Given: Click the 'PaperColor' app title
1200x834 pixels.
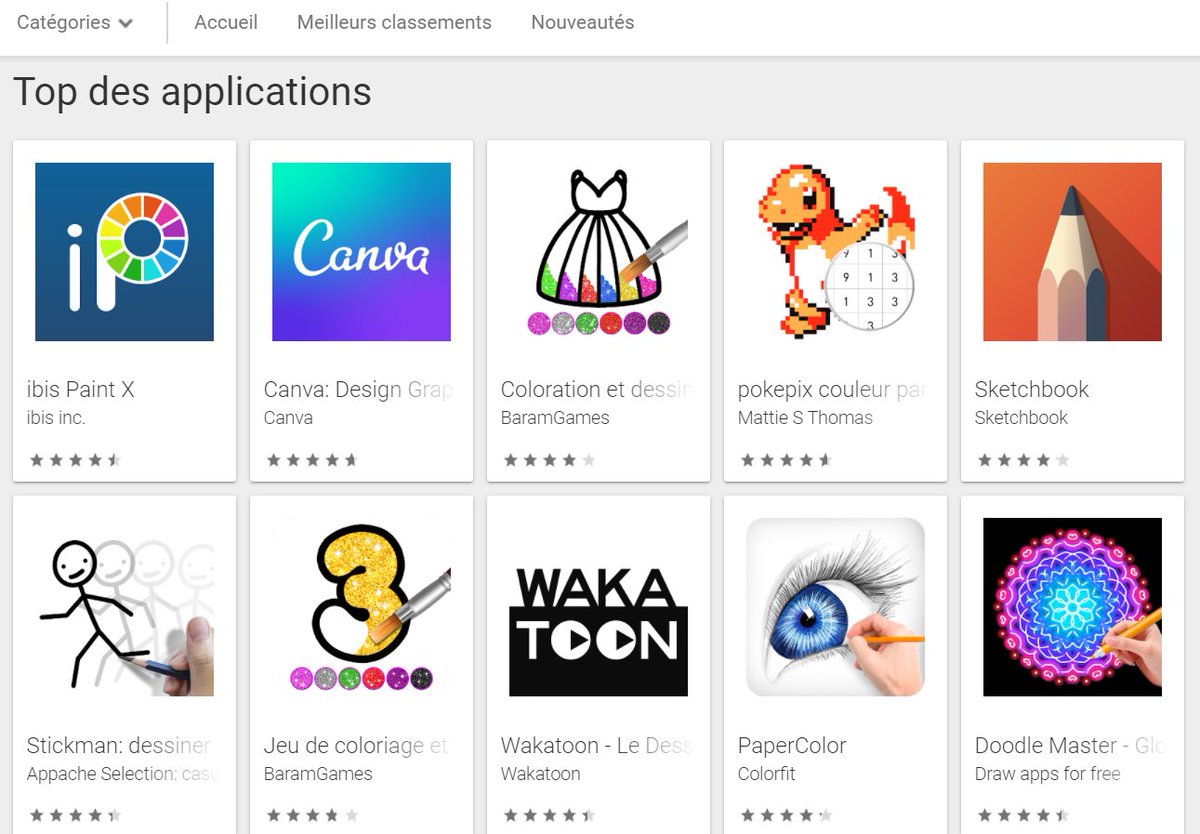Looking at the screenshot, I should (792, 746).
